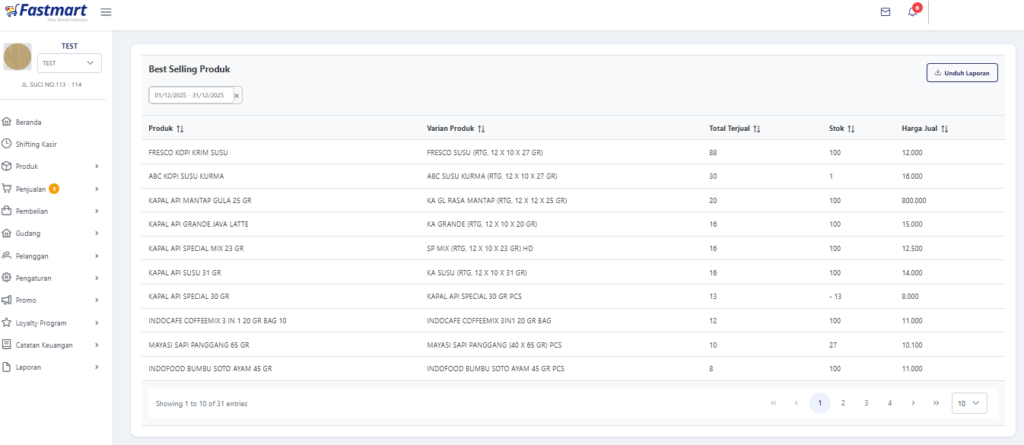
Task: Click the date range input field
Action: pos(189,95)
